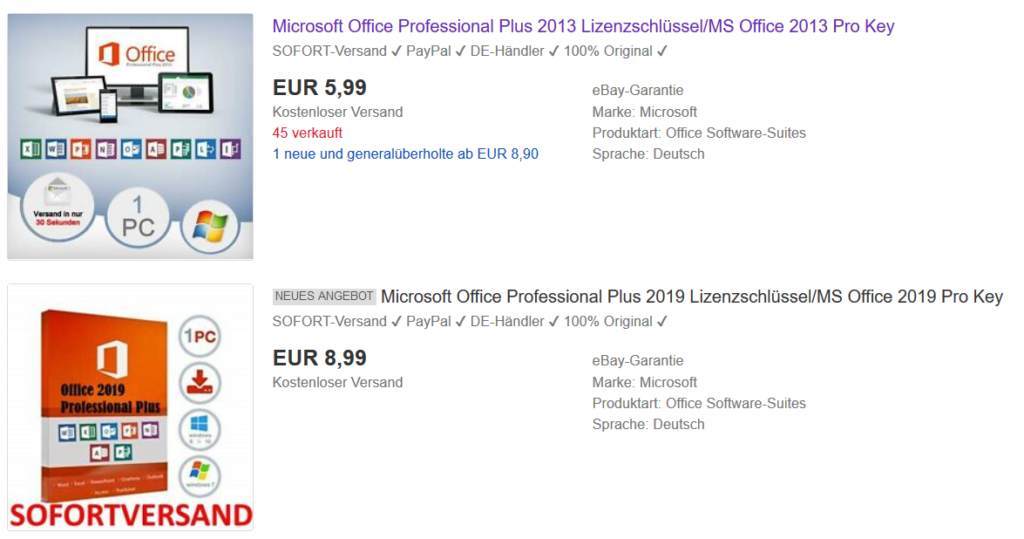Click the orange PowerPoint icon in 2013 image
Viewport: 1024px width, 539px height.
pyautogui.click(x=81, y=150)
